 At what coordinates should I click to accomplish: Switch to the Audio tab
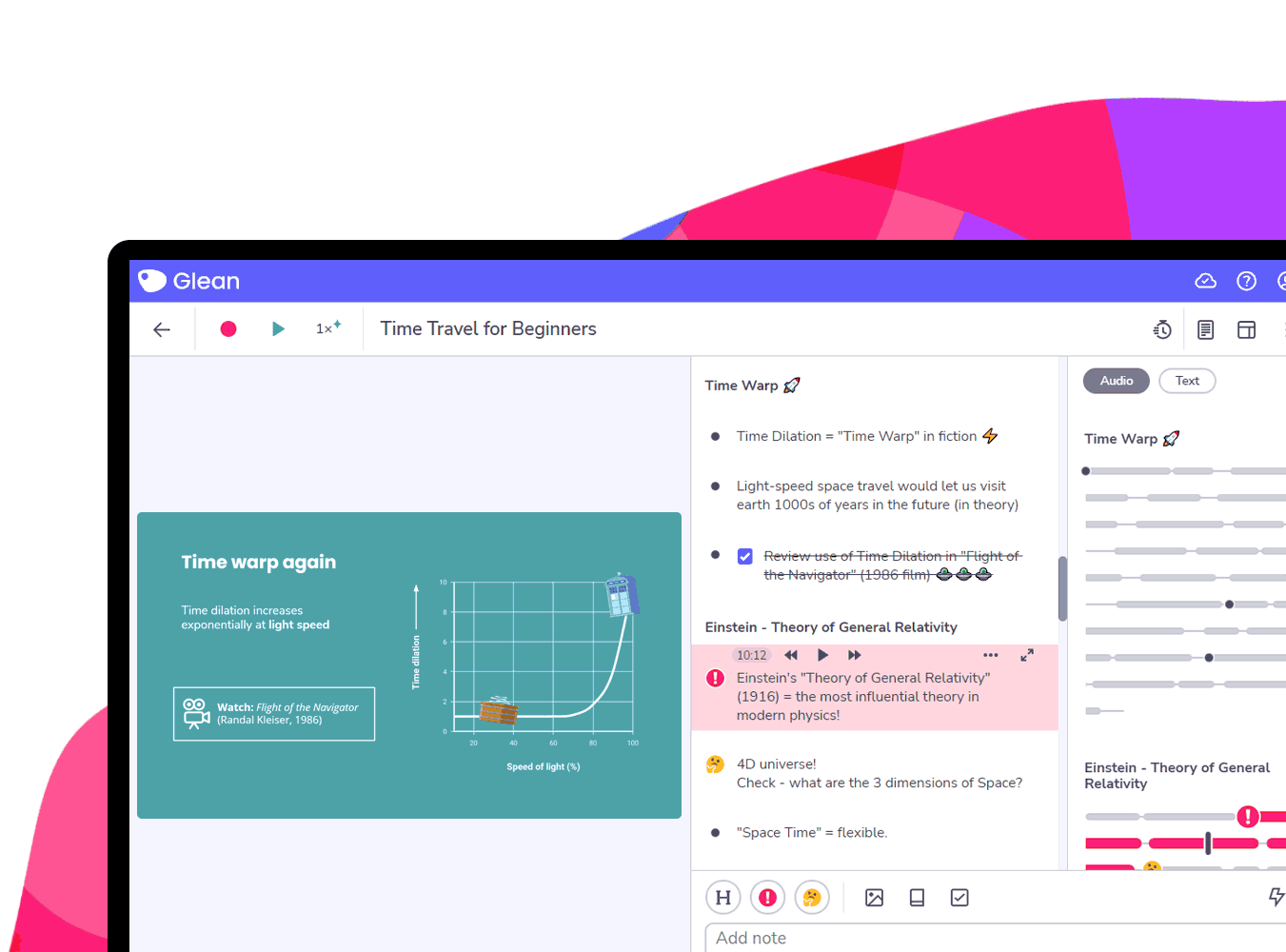(1117, 381)
